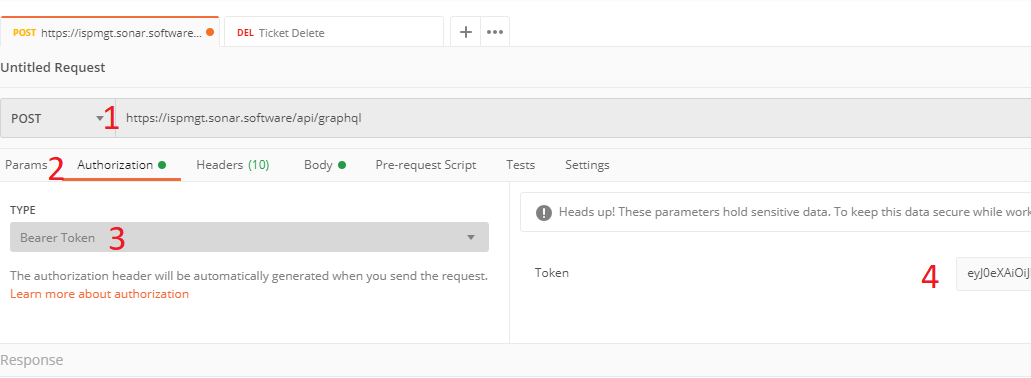This screenshot has height=378, width=1031.
Task: Expand the HTTP method POST dropdown arrow
Action: (x=100, y=118)
